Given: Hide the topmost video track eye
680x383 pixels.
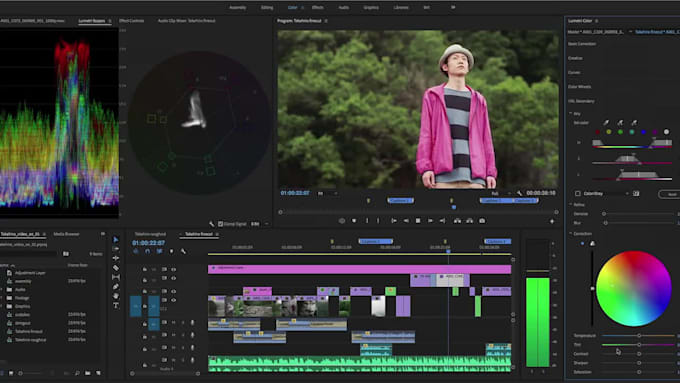Looking at the screenshot, I should click(173, 269).
